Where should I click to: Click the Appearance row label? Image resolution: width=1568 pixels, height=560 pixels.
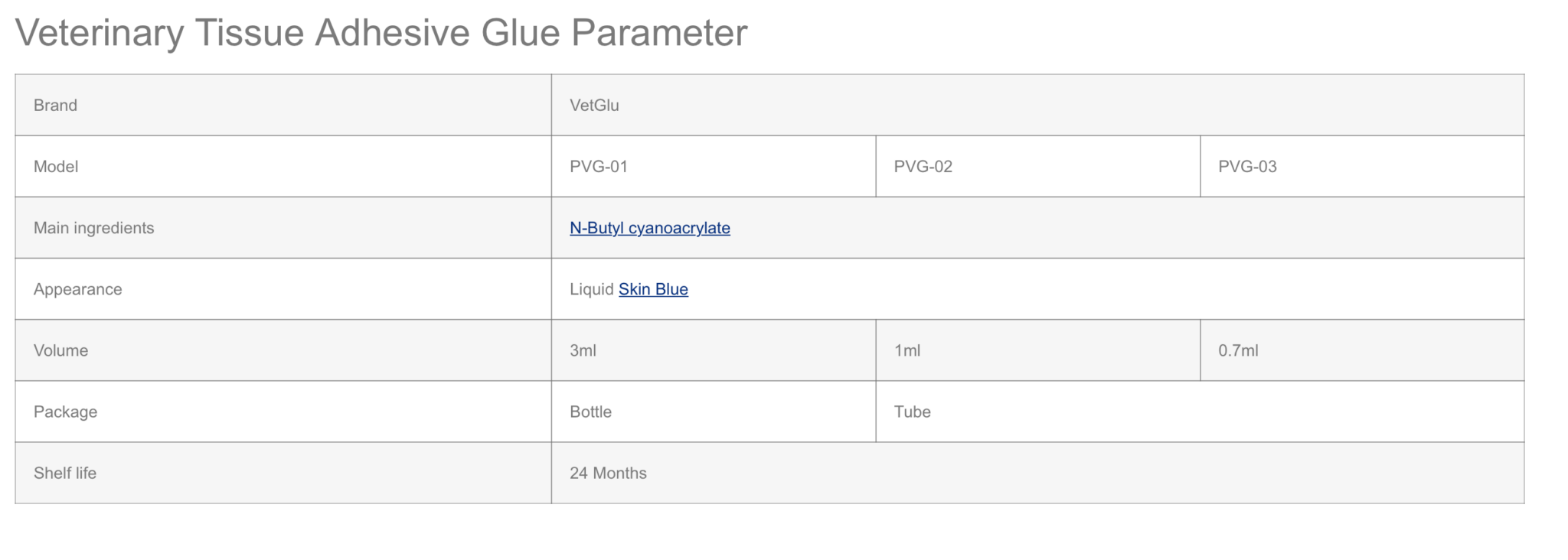coord(77,289)
